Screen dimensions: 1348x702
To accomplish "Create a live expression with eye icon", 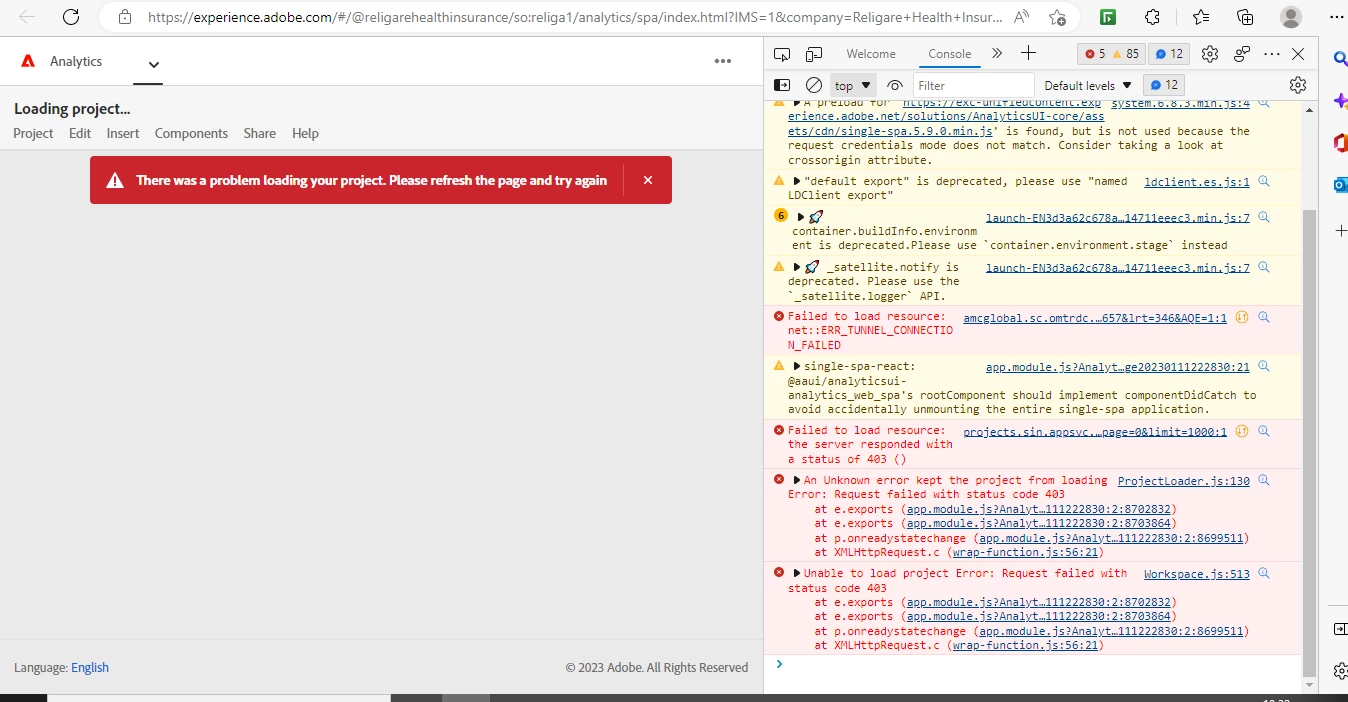I will (x=895, y=85).
